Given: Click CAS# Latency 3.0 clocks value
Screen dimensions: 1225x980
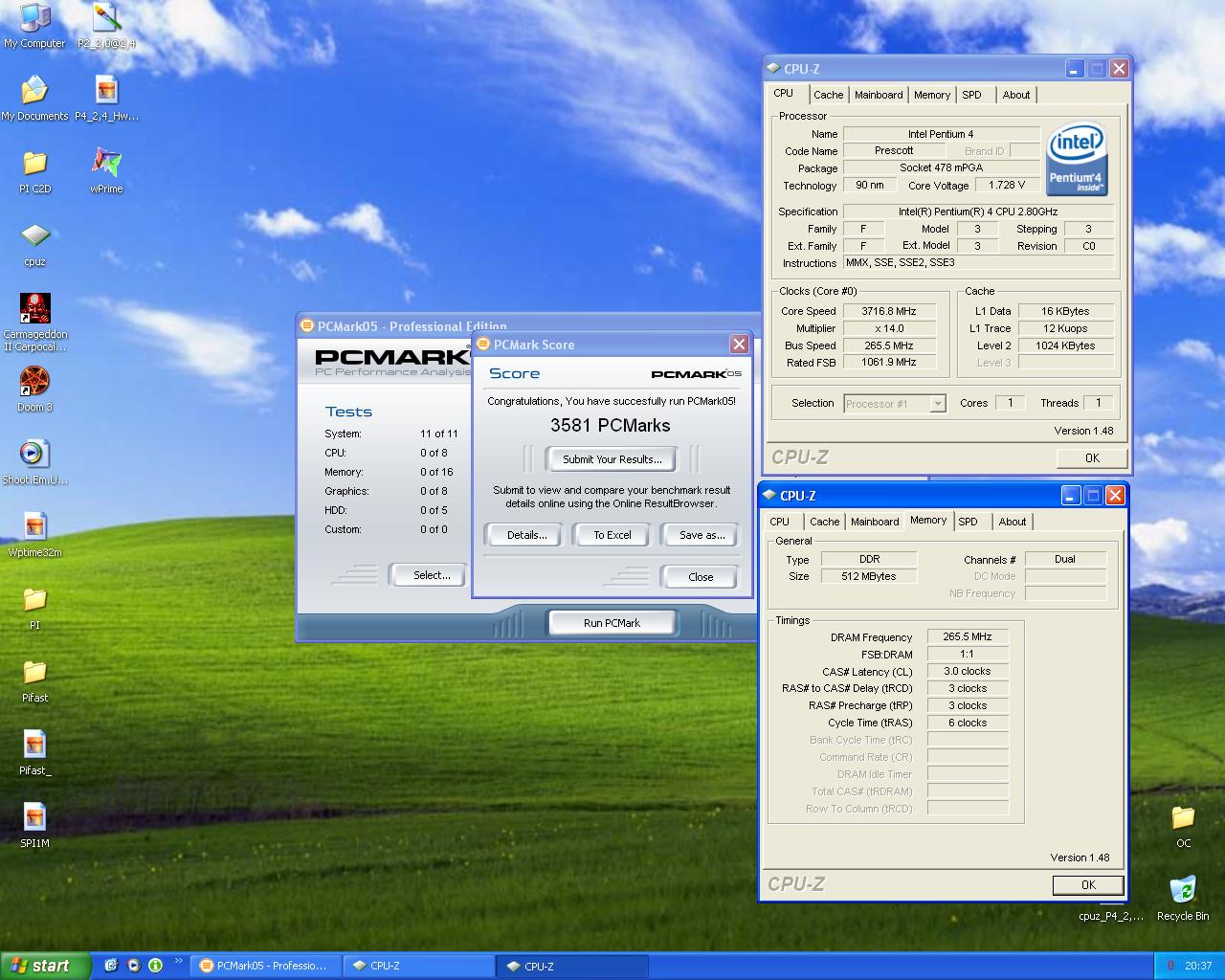Looking at the screenshot, I should (x=968, y=671).
